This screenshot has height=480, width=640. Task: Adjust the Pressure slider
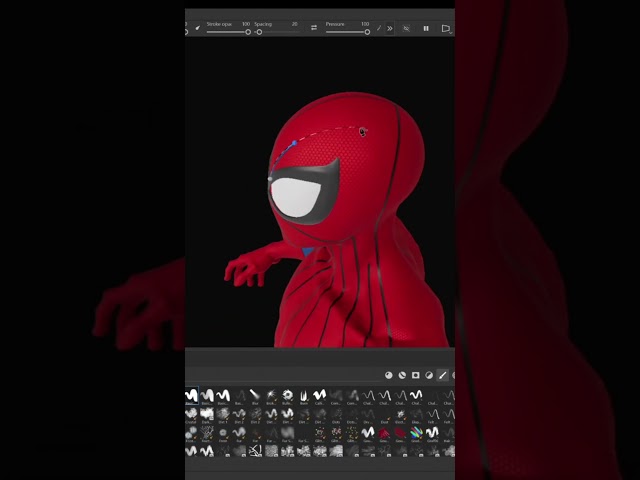tap(348, 32)
